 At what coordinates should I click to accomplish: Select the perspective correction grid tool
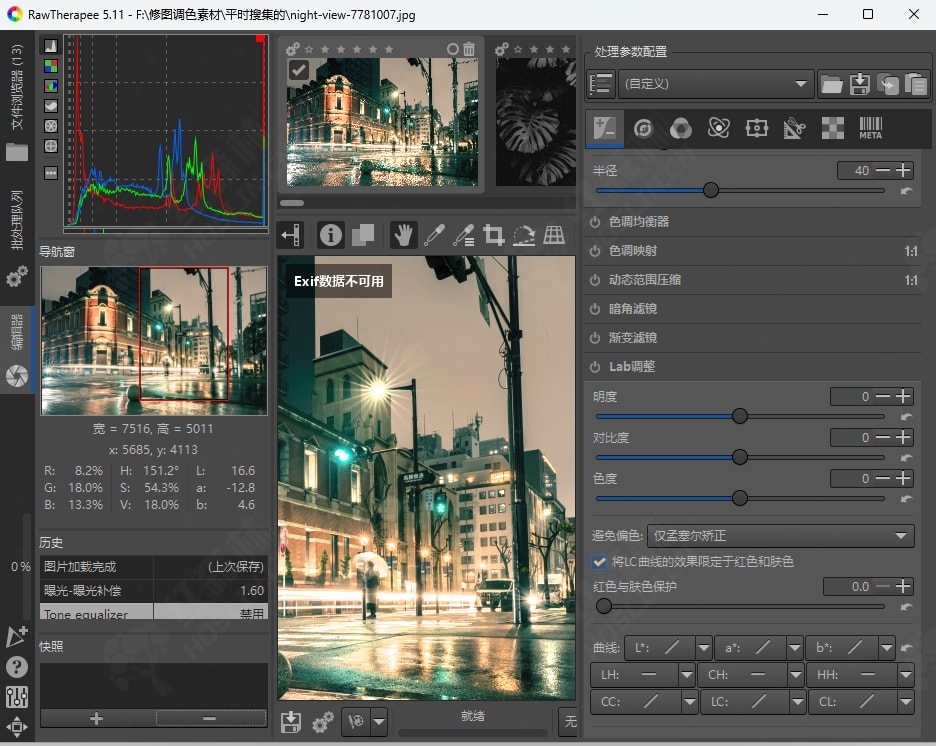pos(554,235)
